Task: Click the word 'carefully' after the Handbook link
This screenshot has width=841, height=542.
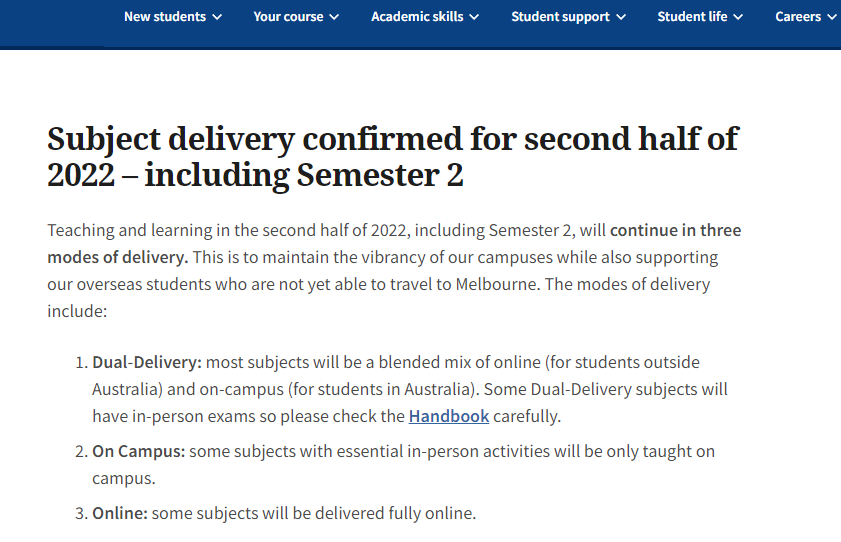Action: tap(528, 416)
